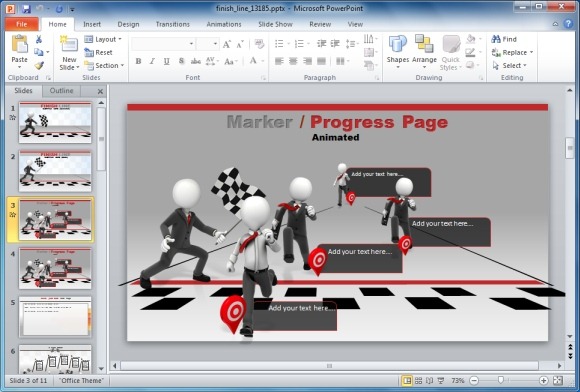Screen dimensions: 580x392
Task: Align text right
Action: (x=307, y=61)
